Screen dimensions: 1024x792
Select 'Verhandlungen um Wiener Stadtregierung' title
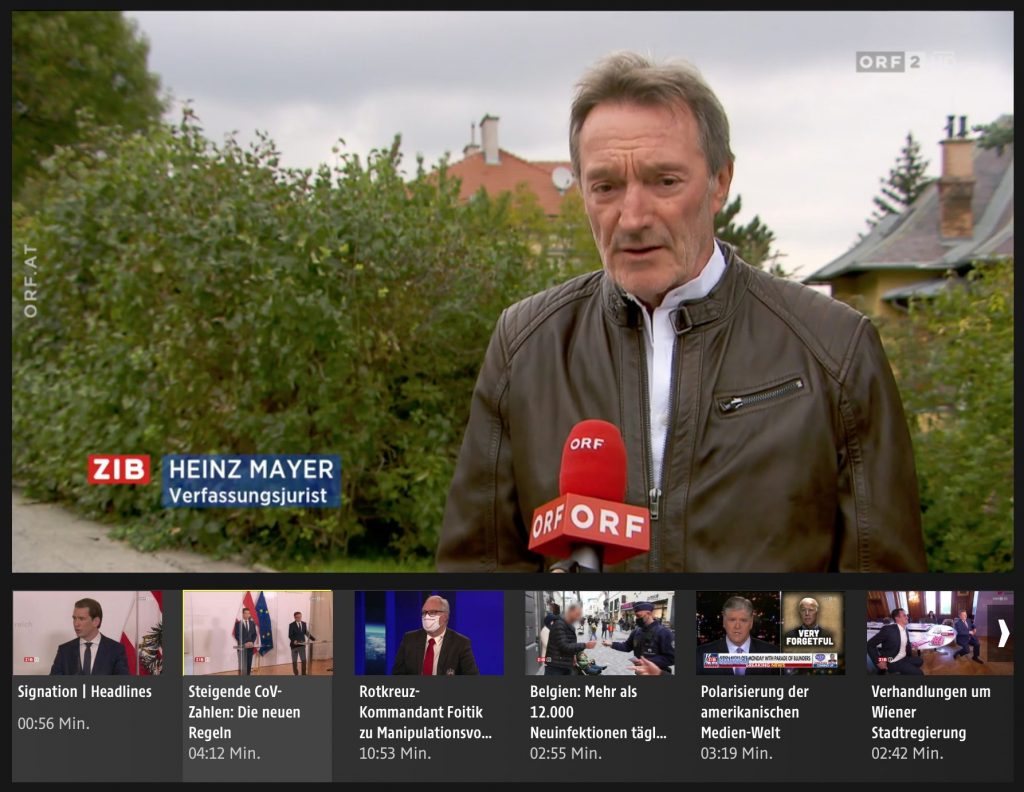click(930, 712)
